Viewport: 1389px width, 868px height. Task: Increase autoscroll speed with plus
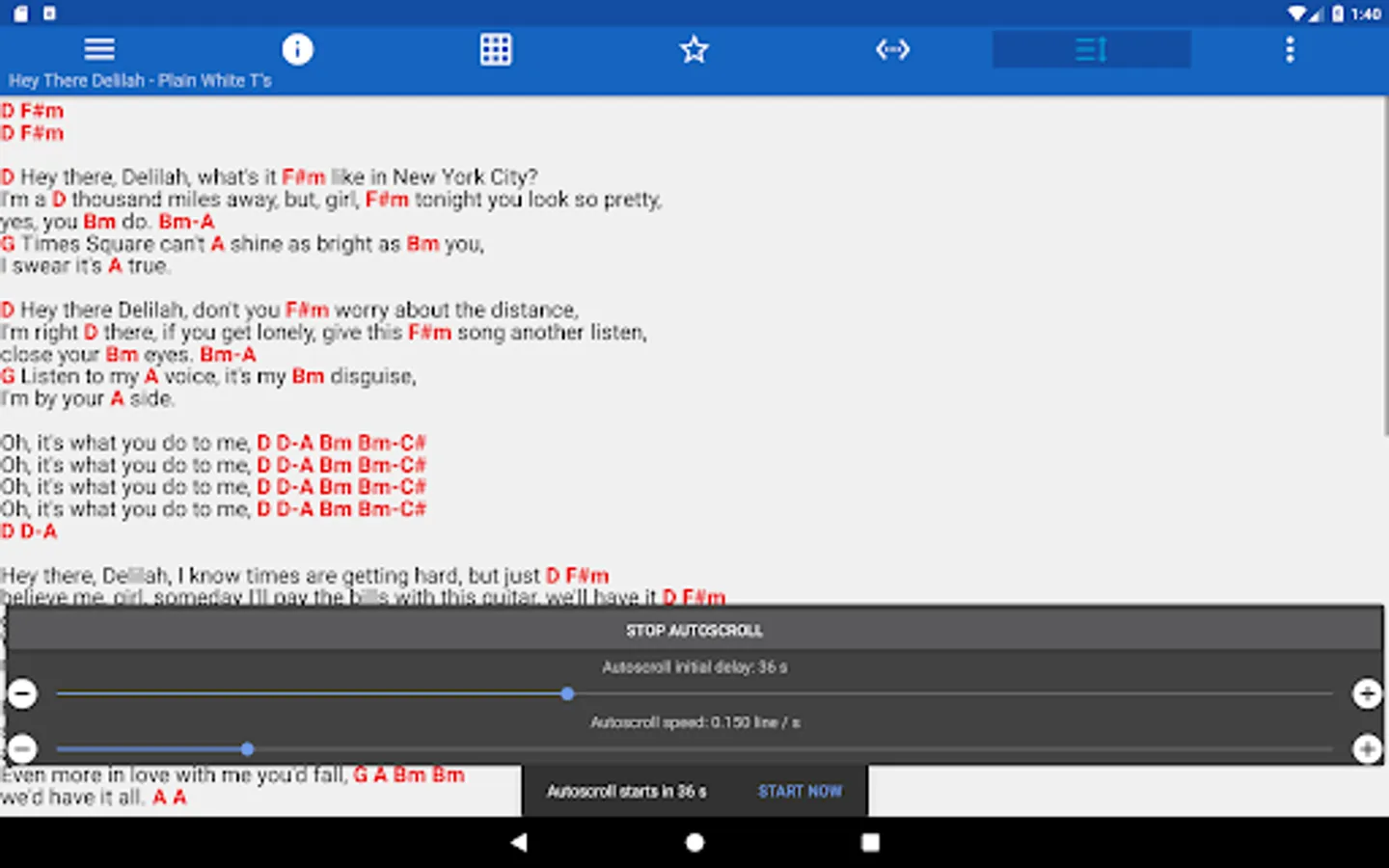[x=1367, y=748]
